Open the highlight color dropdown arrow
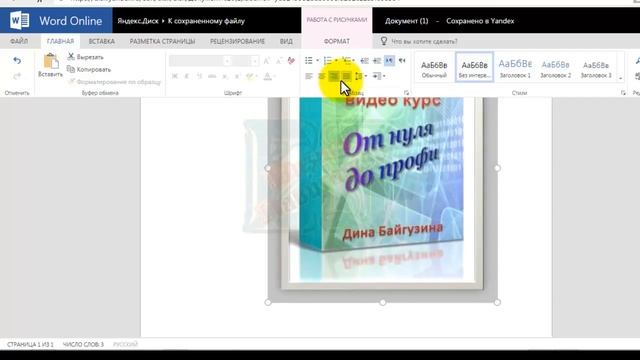The height and width of the screenshot is (360, 640). (x=257, y=76)
